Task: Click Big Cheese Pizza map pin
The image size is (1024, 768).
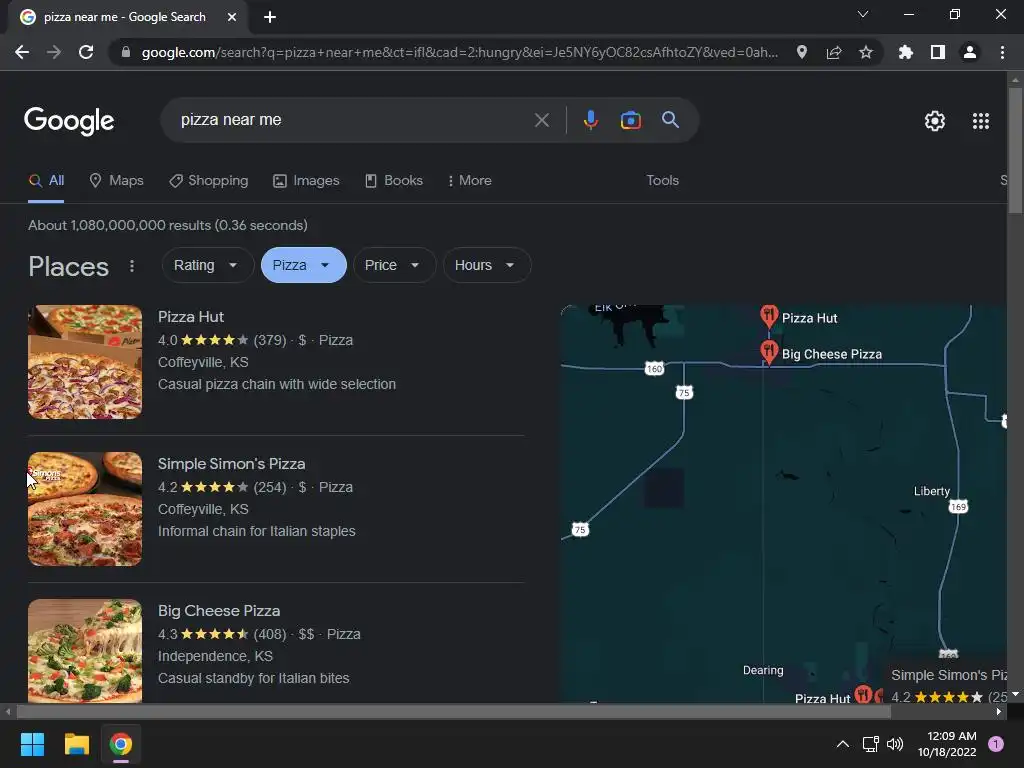Action: (x=769, y=352)
